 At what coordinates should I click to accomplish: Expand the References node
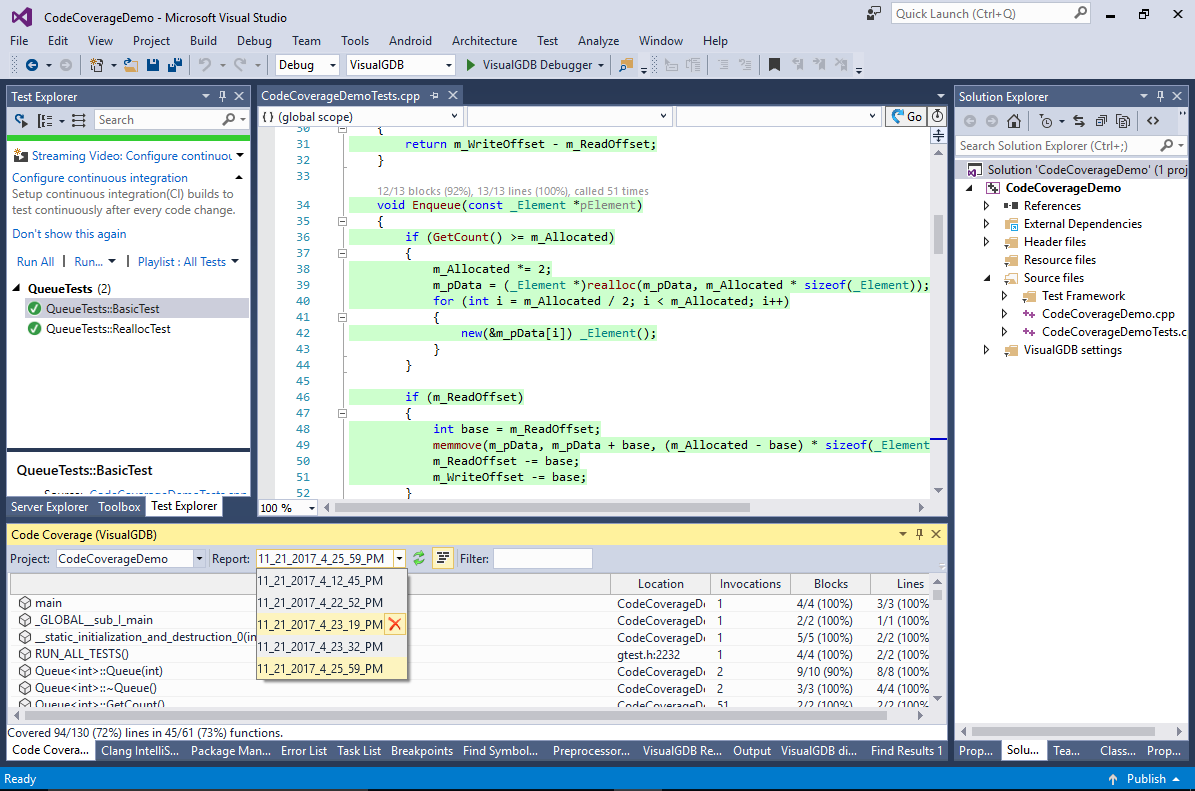tap(986, 206)
